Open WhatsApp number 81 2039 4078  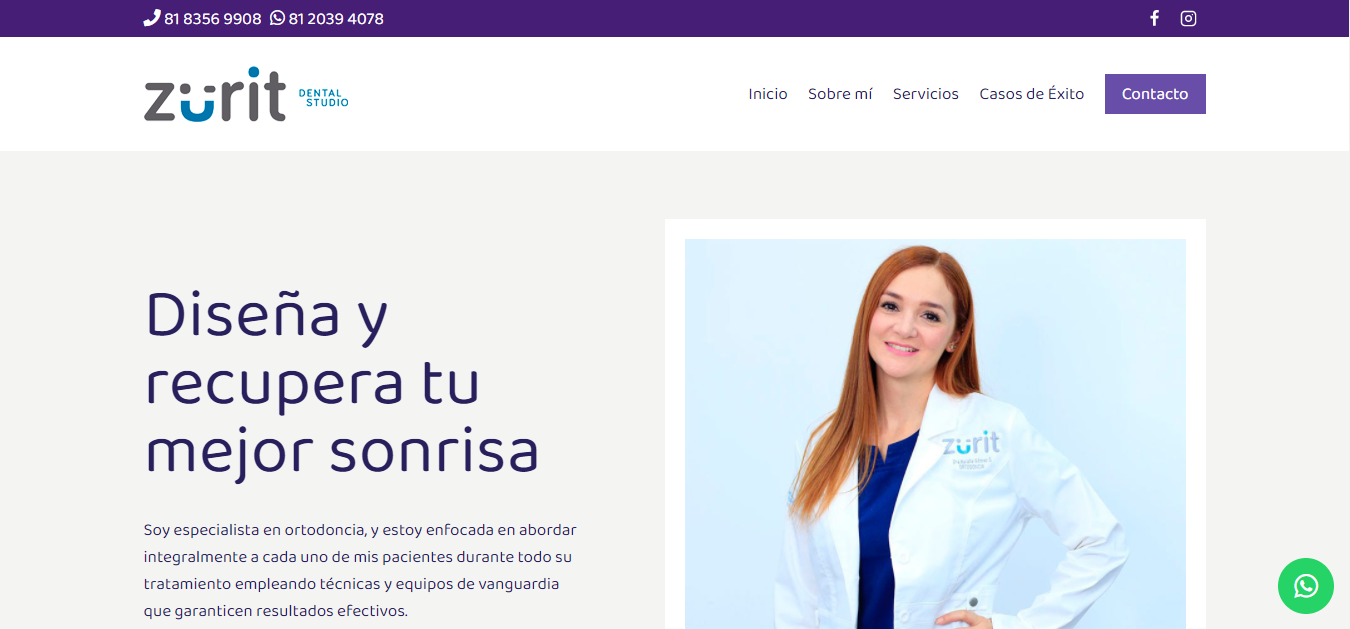[336, 19]
